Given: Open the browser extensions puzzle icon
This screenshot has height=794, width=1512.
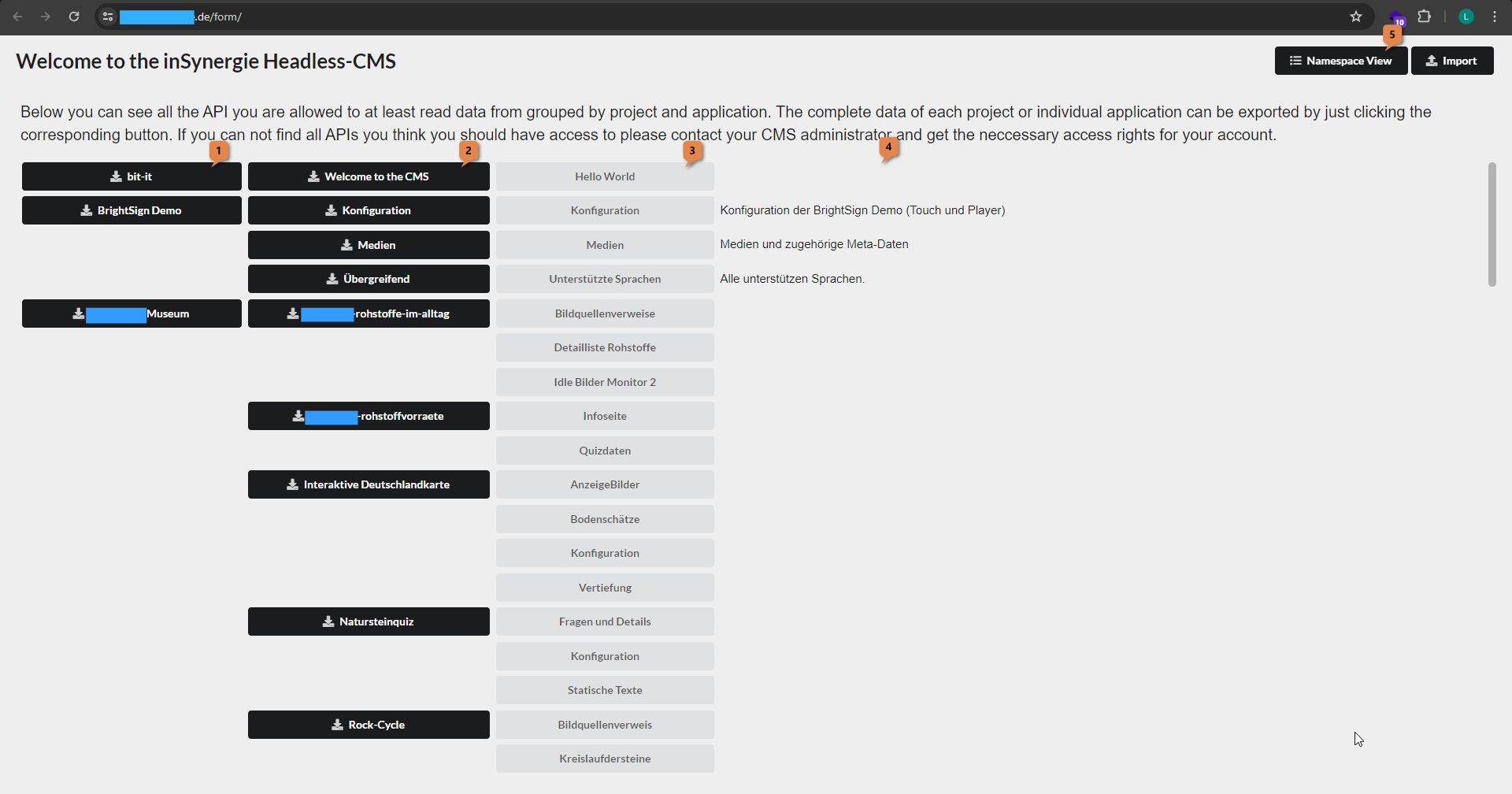Looking at the screenshot, I should 1425,17.
